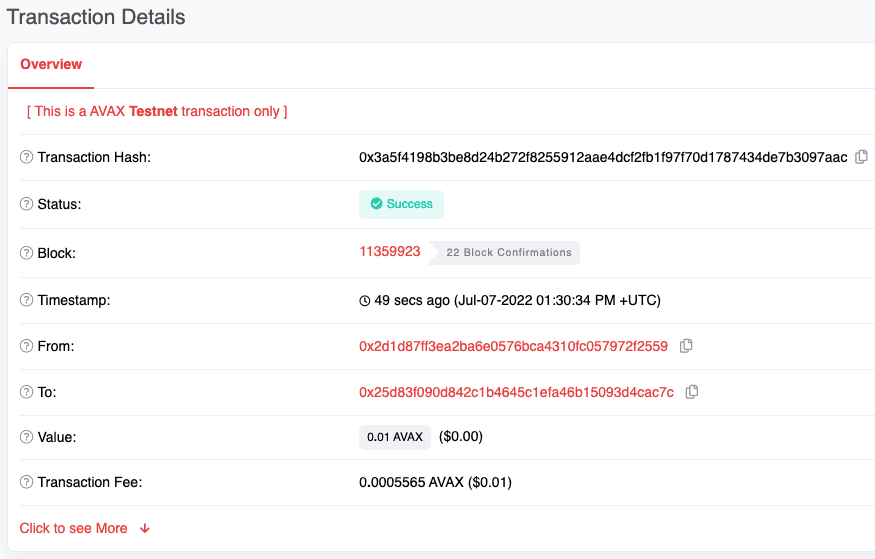
Task: Open block 11359923 link
Action: pyautogui.click(x=390, y=252)
